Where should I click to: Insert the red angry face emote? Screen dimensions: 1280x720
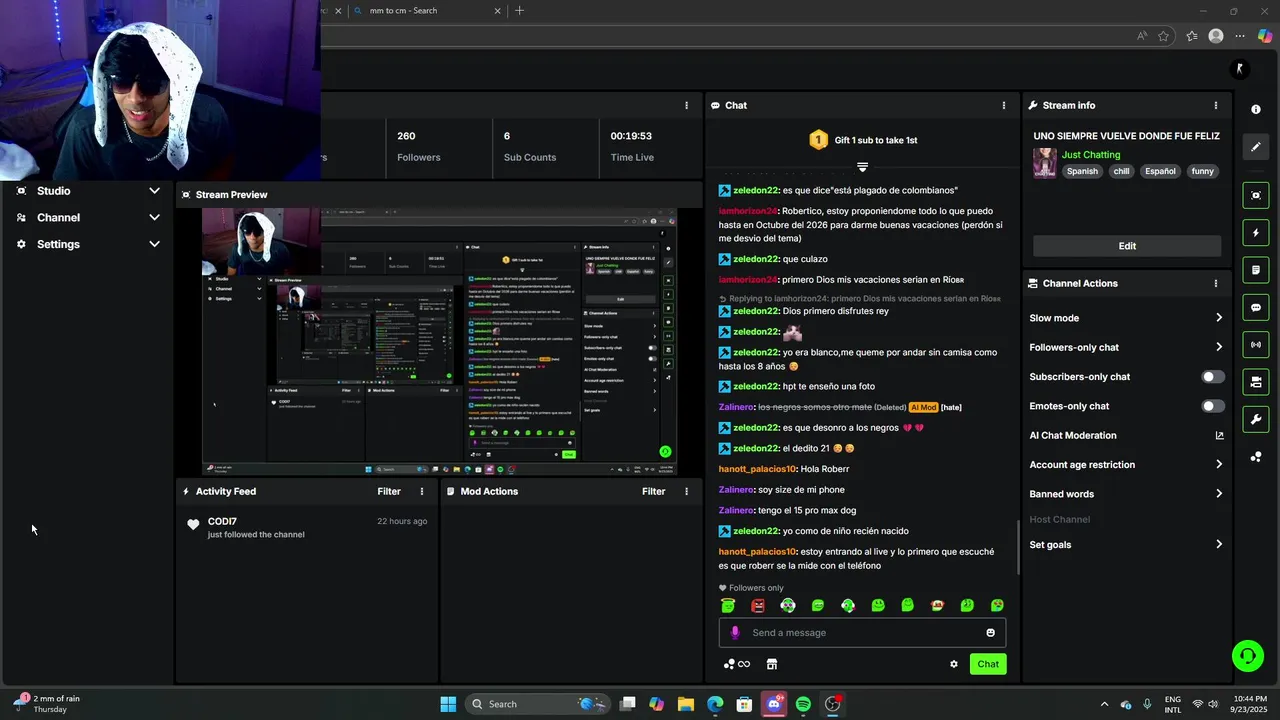[x=758, y=605]
